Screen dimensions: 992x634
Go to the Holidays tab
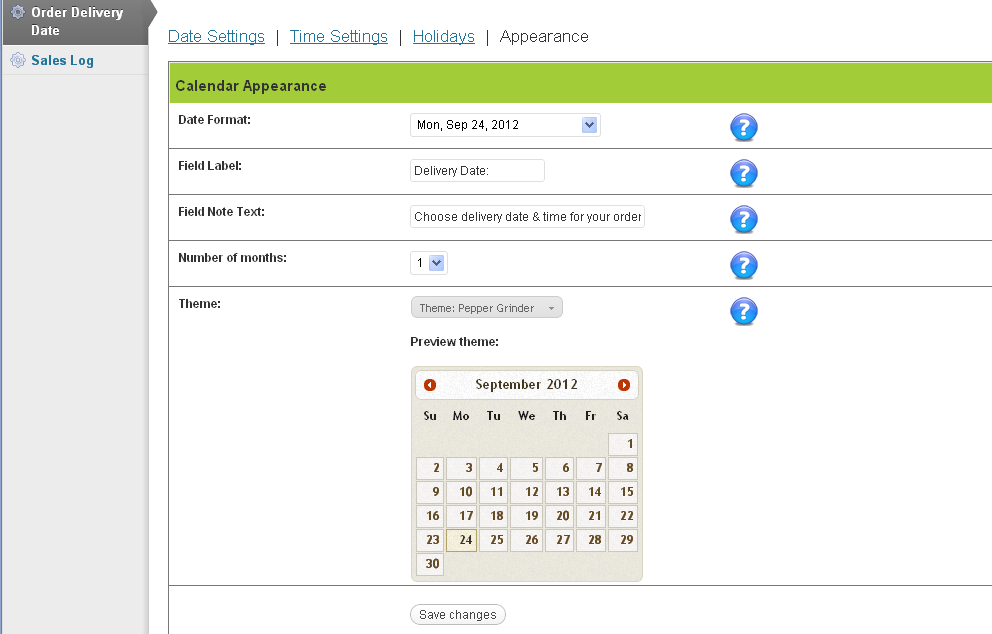pos(443,37)
